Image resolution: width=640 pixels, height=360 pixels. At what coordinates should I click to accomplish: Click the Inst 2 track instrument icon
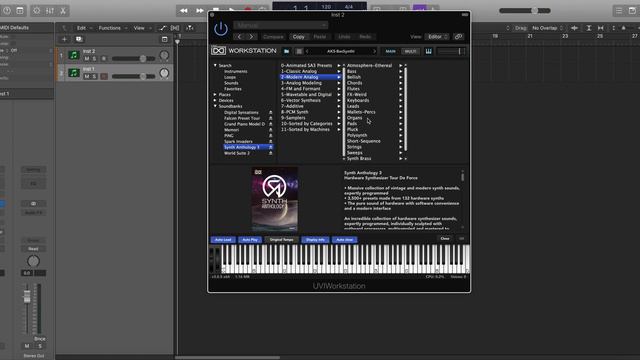[74, 55]
